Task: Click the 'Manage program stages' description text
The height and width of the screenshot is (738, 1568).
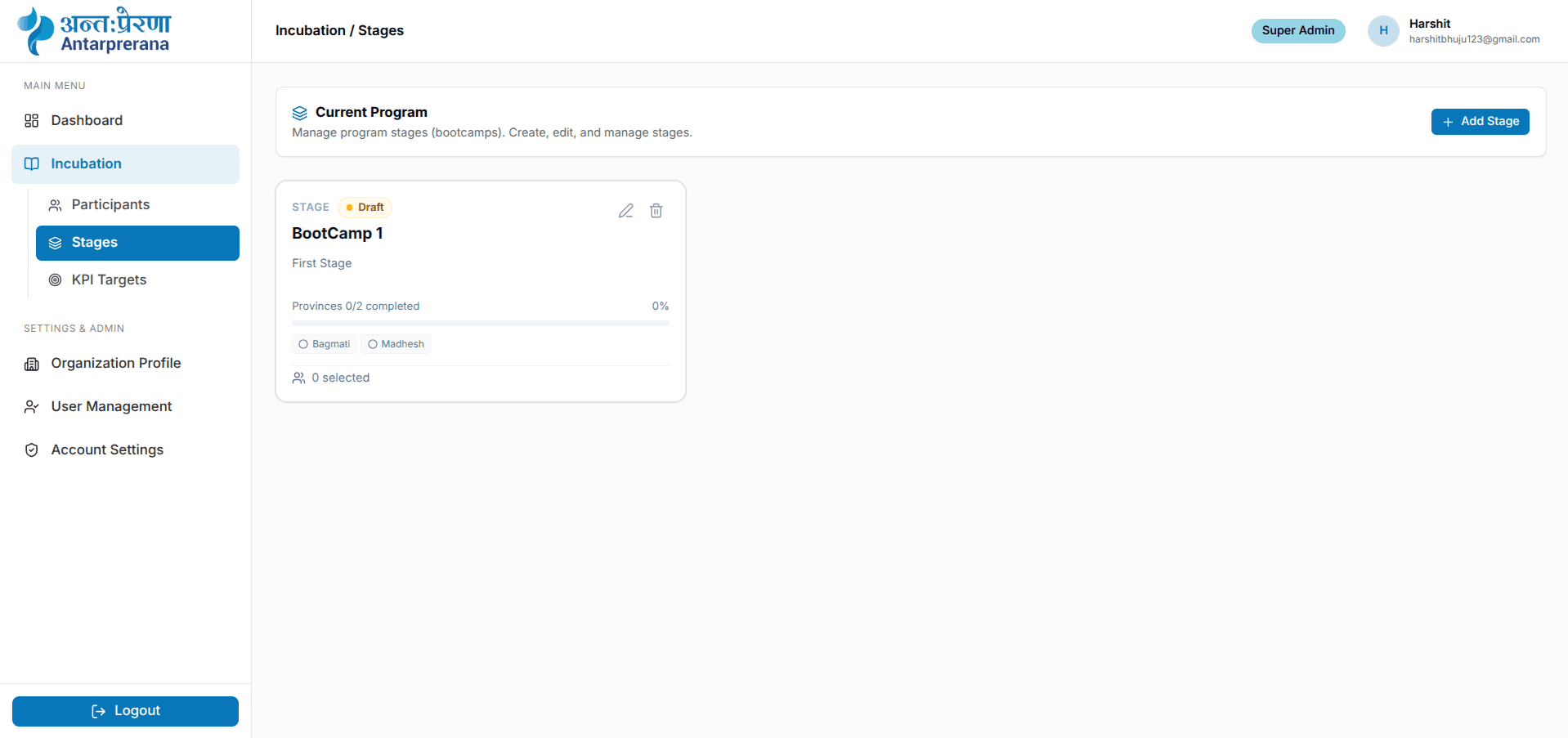Action: [x=492, y=132]
